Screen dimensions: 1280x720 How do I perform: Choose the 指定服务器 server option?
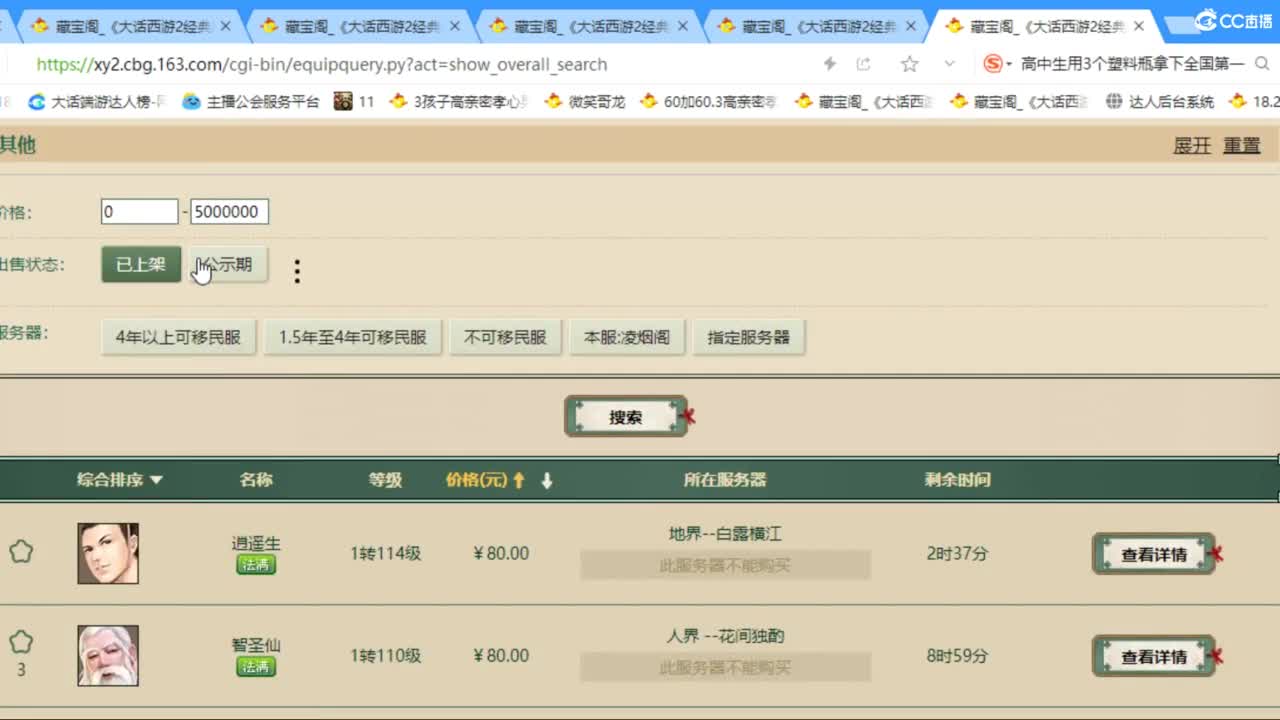pyautogui.click(x=749, y=338)
